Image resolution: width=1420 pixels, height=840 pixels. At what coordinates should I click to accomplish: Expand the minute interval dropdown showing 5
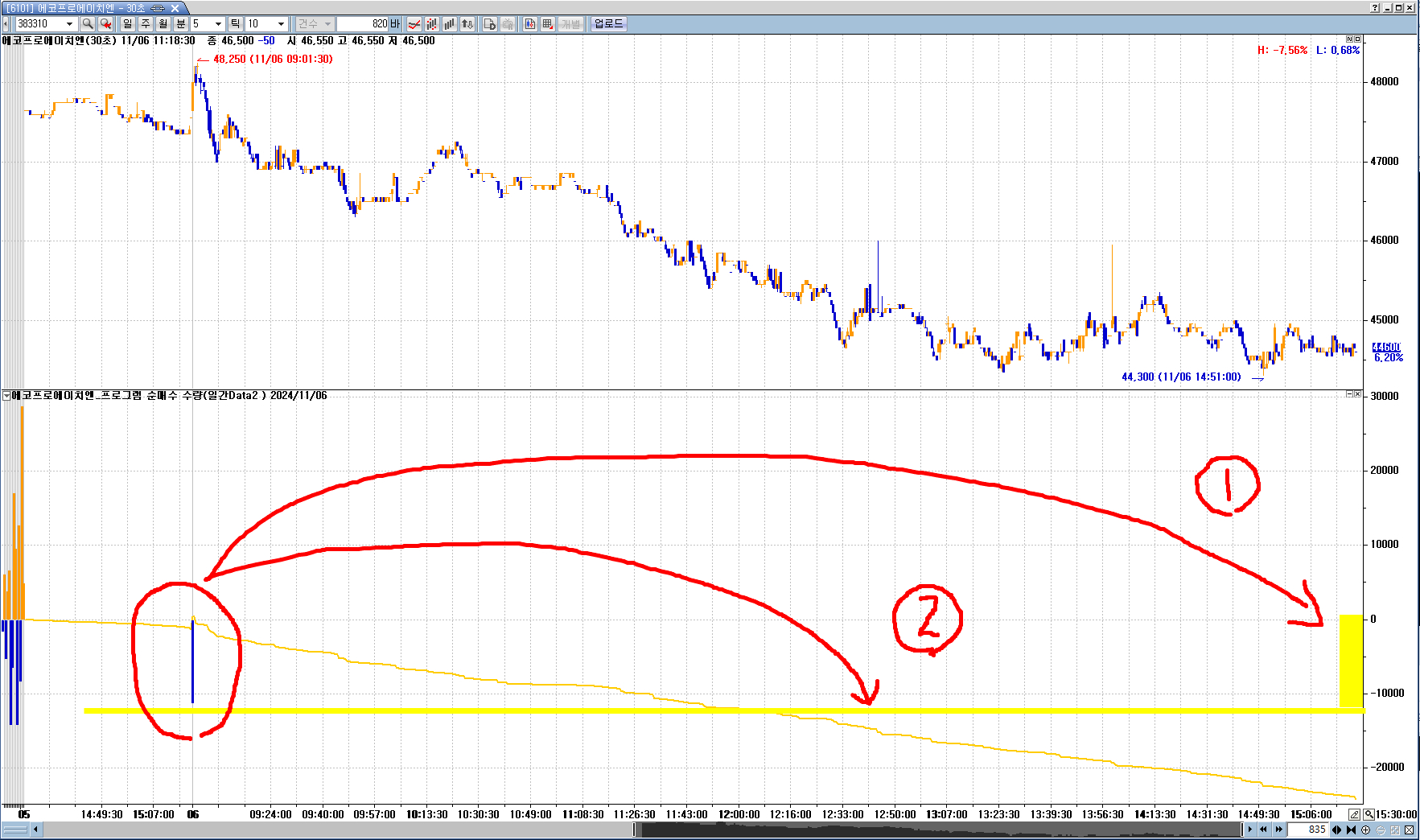coord(217,24)
